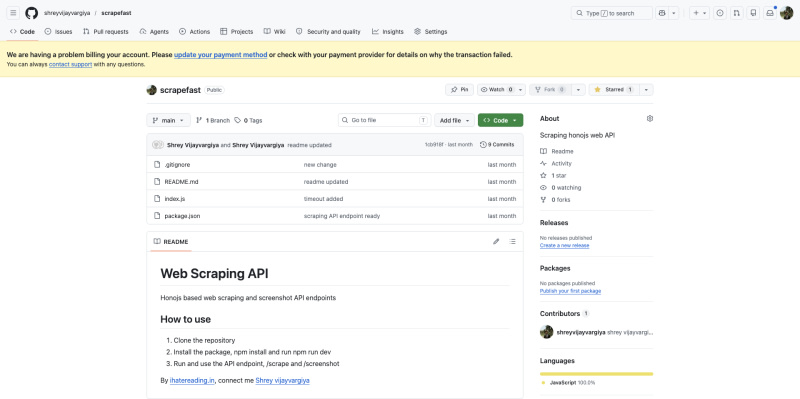Screen dimensions: 800x399
Task: Pin the scrapefast repository
Action: pos(459,90)
